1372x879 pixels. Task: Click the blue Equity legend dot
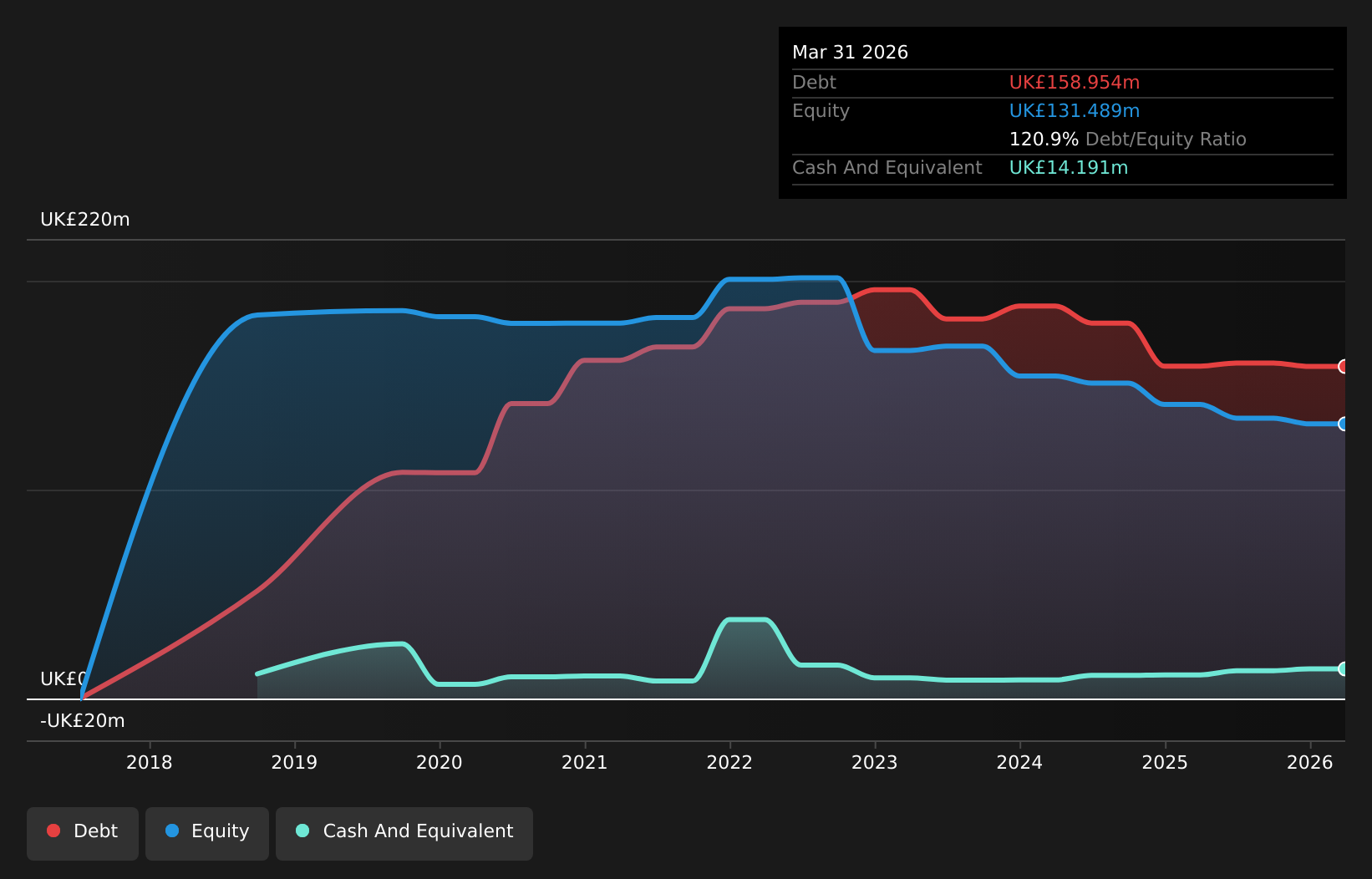pyautogui.click(x=172, y=831)
